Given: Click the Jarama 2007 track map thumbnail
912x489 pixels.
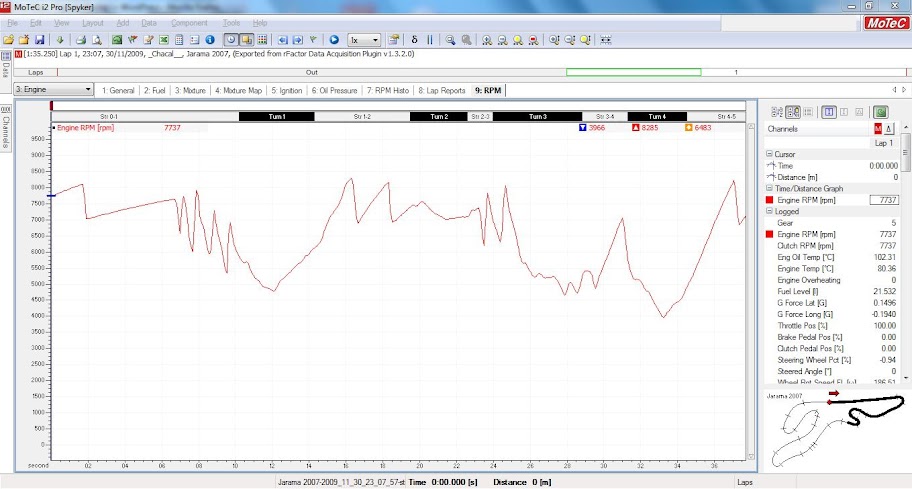Looking at the screenshot, I should click(x=836, y=429).
